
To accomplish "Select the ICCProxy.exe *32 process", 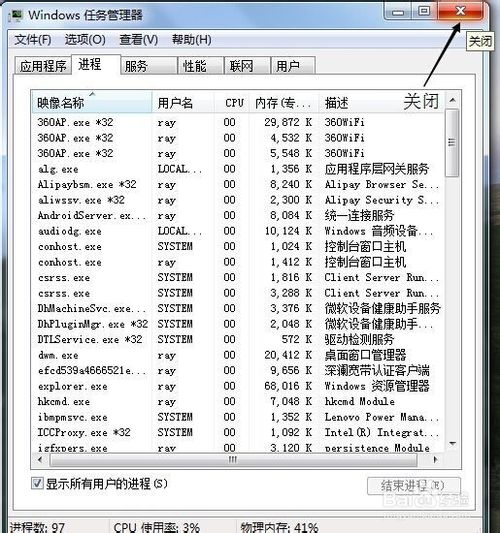I will [238, 432].
